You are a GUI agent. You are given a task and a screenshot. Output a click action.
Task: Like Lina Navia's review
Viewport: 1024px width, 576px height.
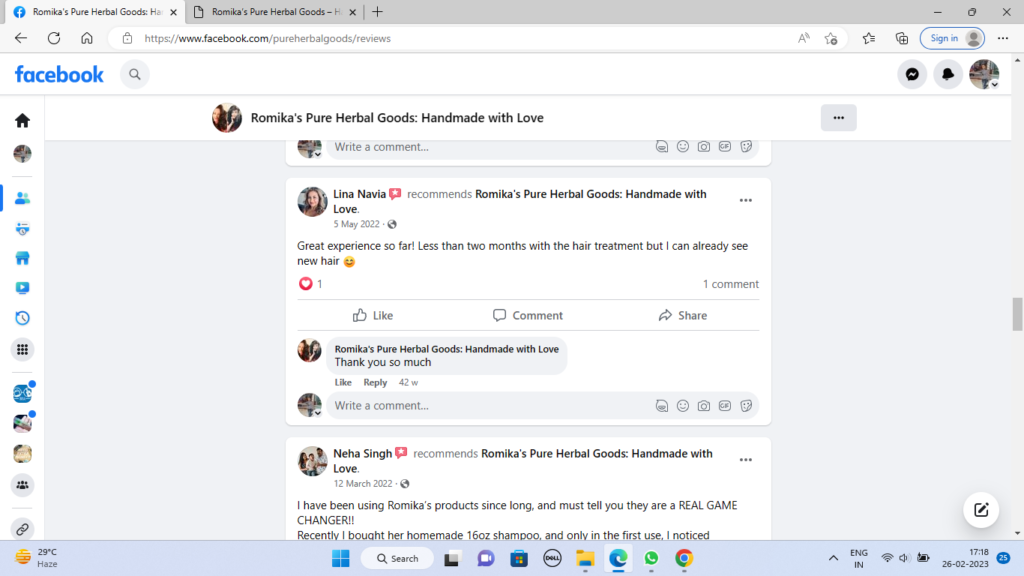[x=373, y=315]
